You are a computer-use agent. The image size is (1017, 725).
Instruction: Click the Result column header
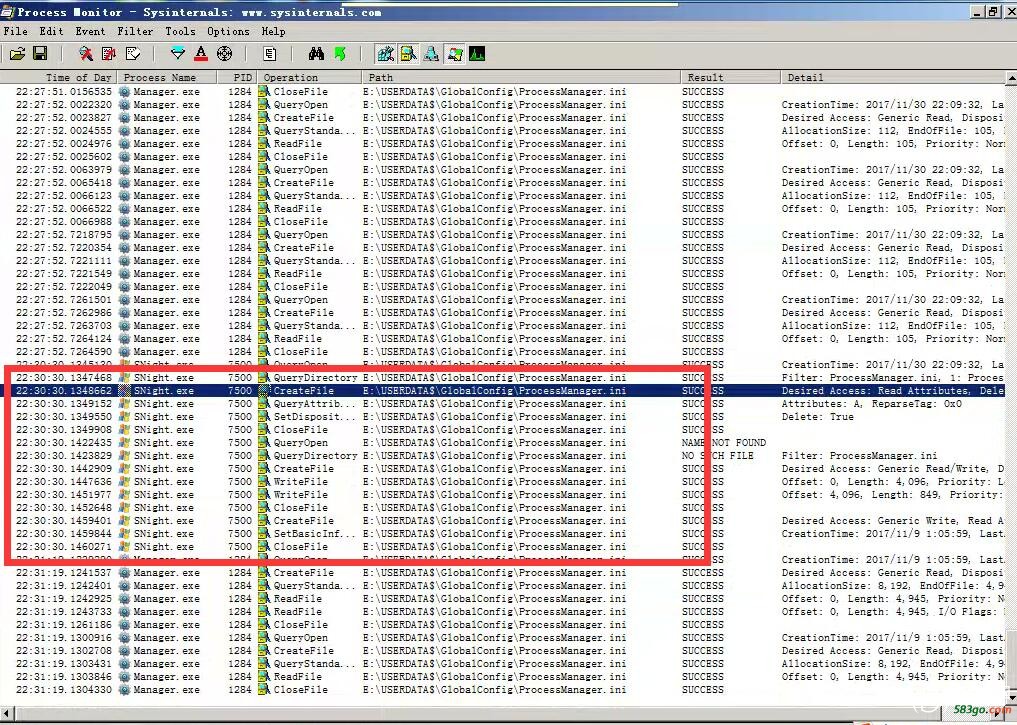coord(731,77)
